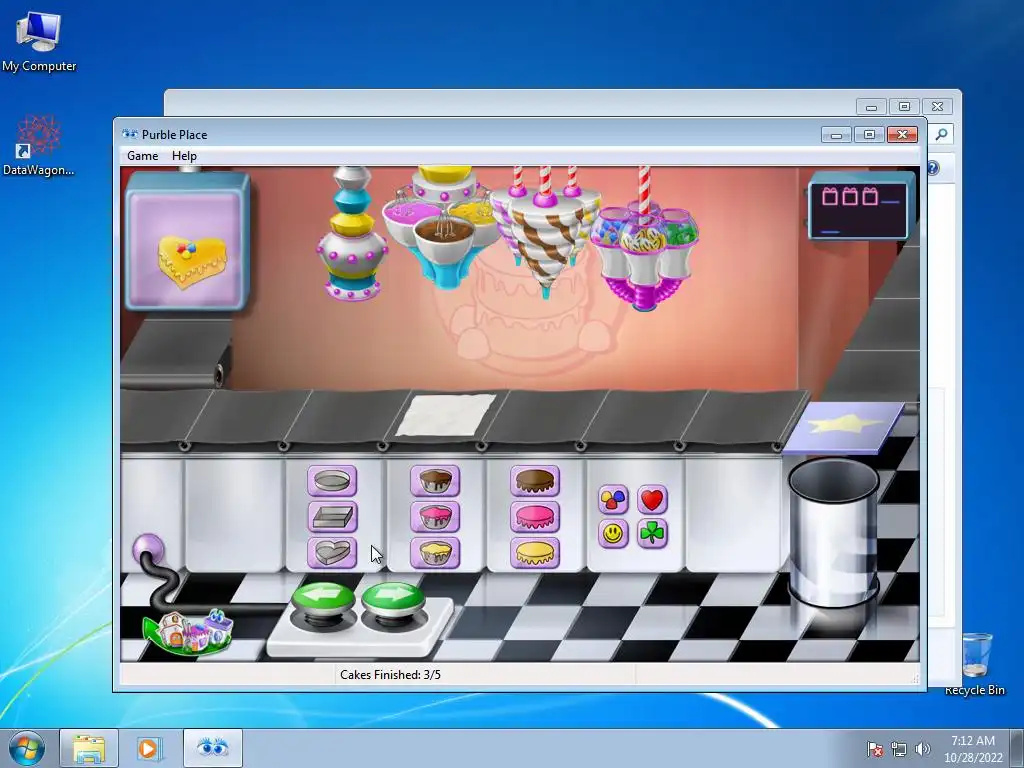
Task: Click the batter bowls dispenser machine
Action: [446, 225]
